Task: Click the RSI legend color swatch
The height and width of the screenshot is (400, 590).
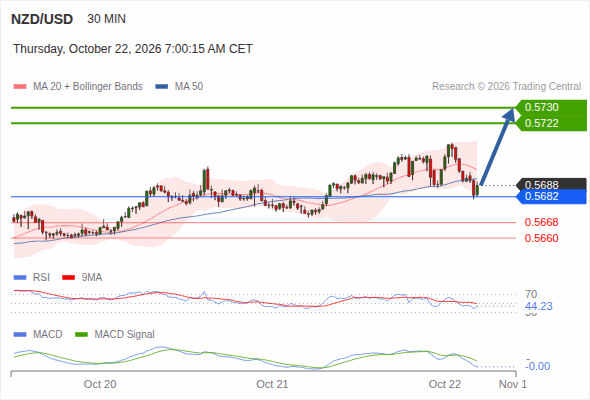Action: (x=20, y=278)
